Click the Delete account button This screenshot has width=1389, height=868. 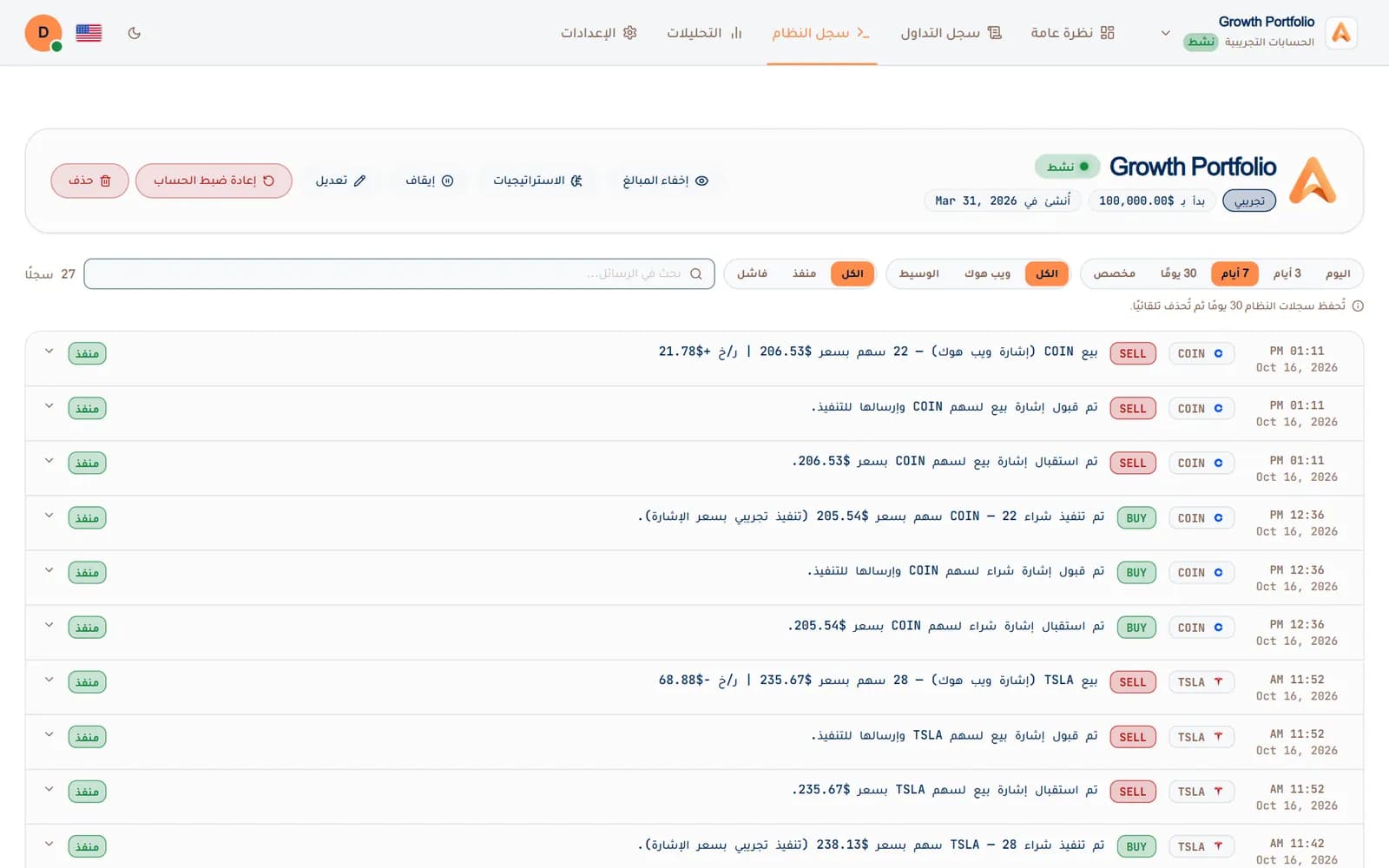(x=89, y=181)
